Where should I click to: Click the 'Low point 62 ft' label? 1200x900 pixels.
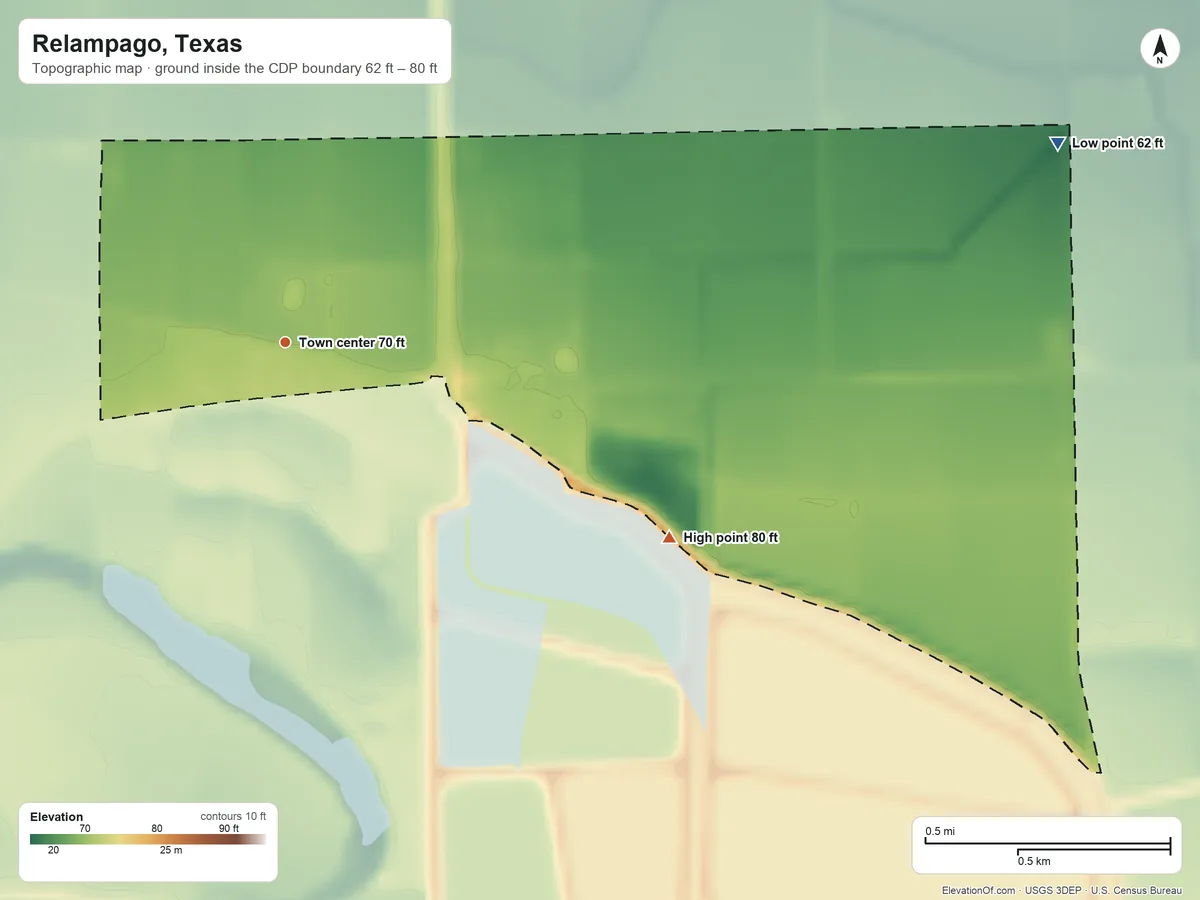(1118, 143)
